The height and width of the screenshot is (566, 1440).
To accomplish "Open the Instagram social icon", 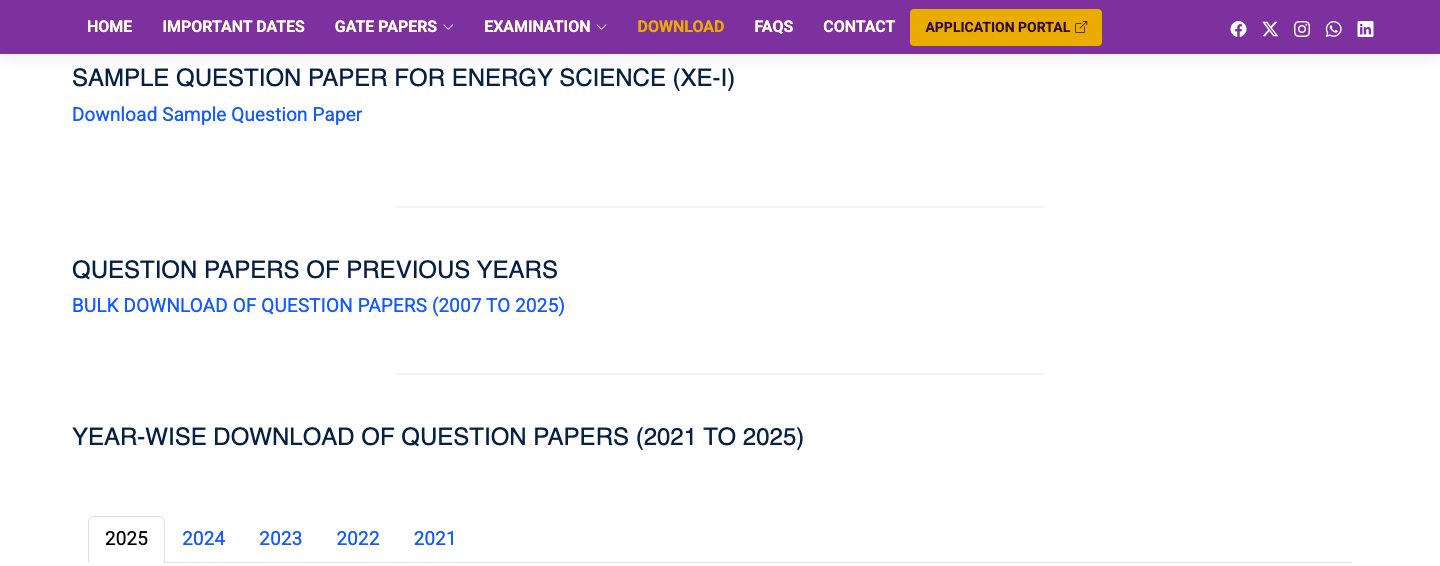I will coord(1302,29).
